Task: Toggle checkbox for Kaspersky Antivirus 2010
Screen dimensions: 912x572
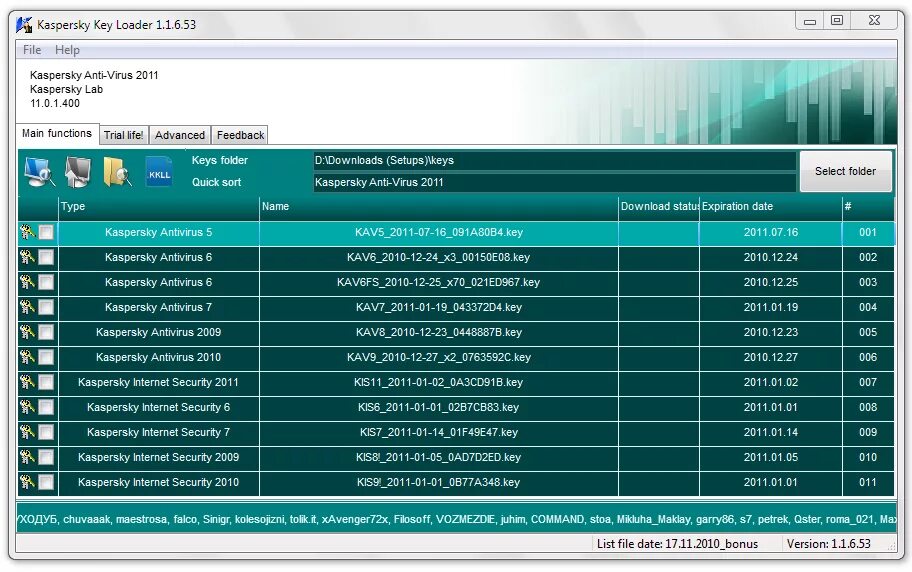Action: tap(46, 357)
